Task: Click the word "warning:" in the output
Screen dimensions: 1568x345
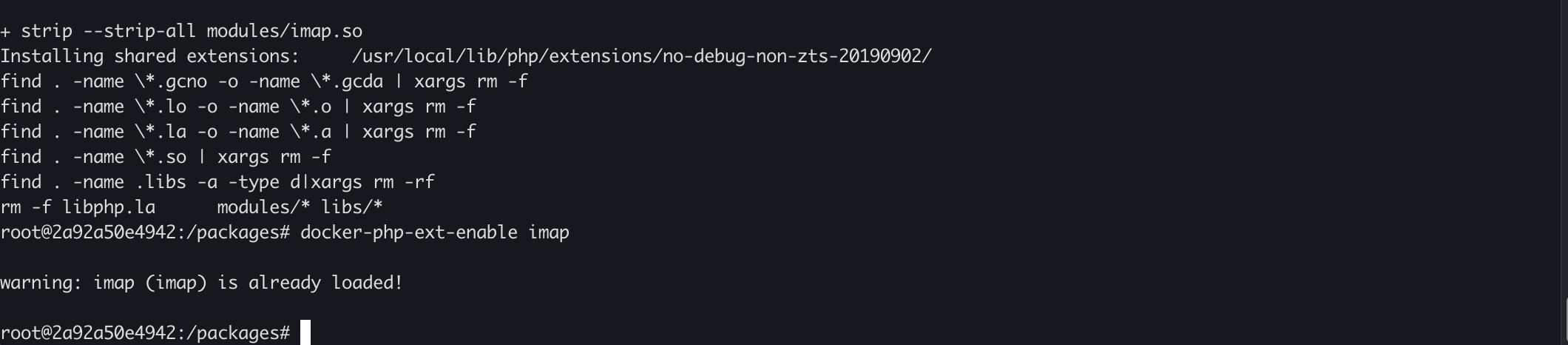Action: pyautogui.click(x=41, y=283)
